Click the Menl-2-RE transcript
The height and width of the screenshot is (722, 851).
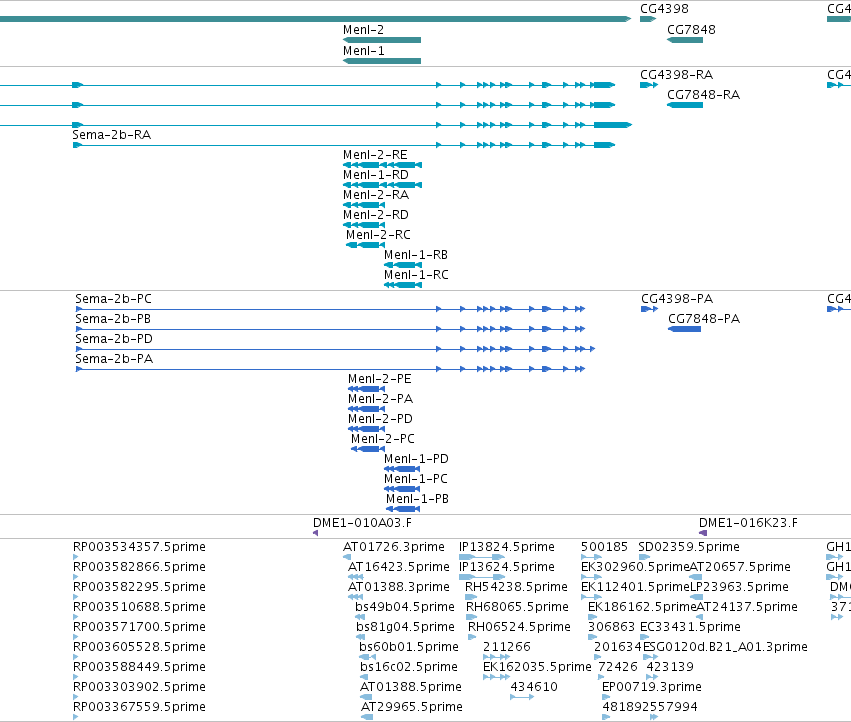[382, 164]
